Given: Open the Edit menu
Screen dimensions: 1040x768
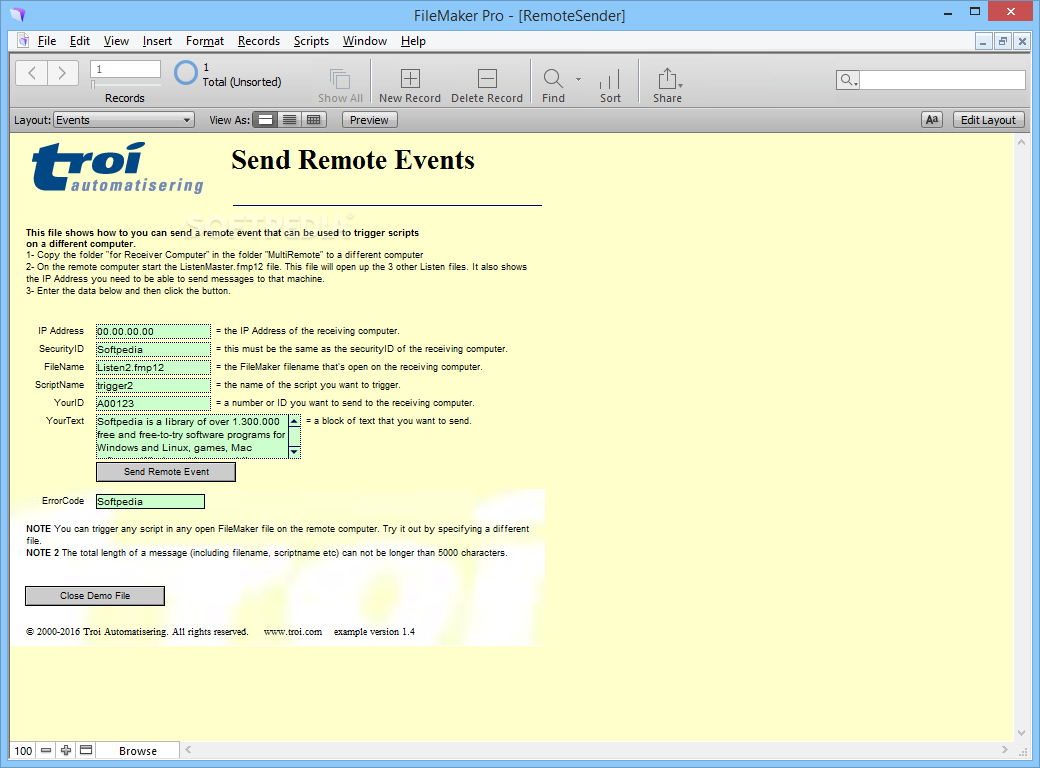Looking at the screenshot, I should pyautogui.click(x=80, y=41).
